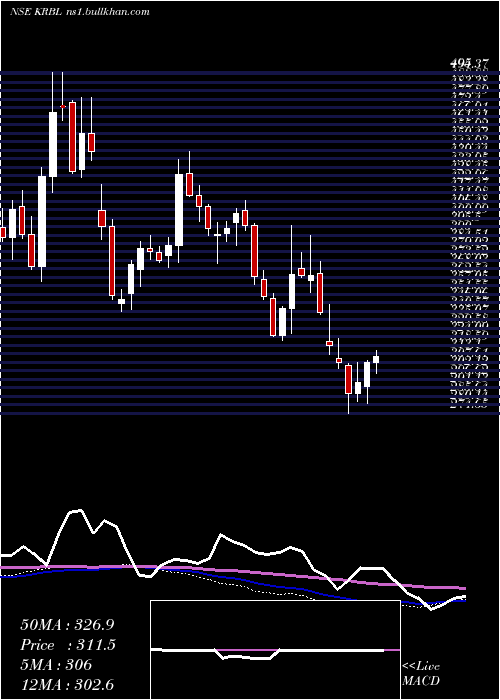Click the 495.37 top price label
Viewport: 500px width, 700px height.
(469, 64)
